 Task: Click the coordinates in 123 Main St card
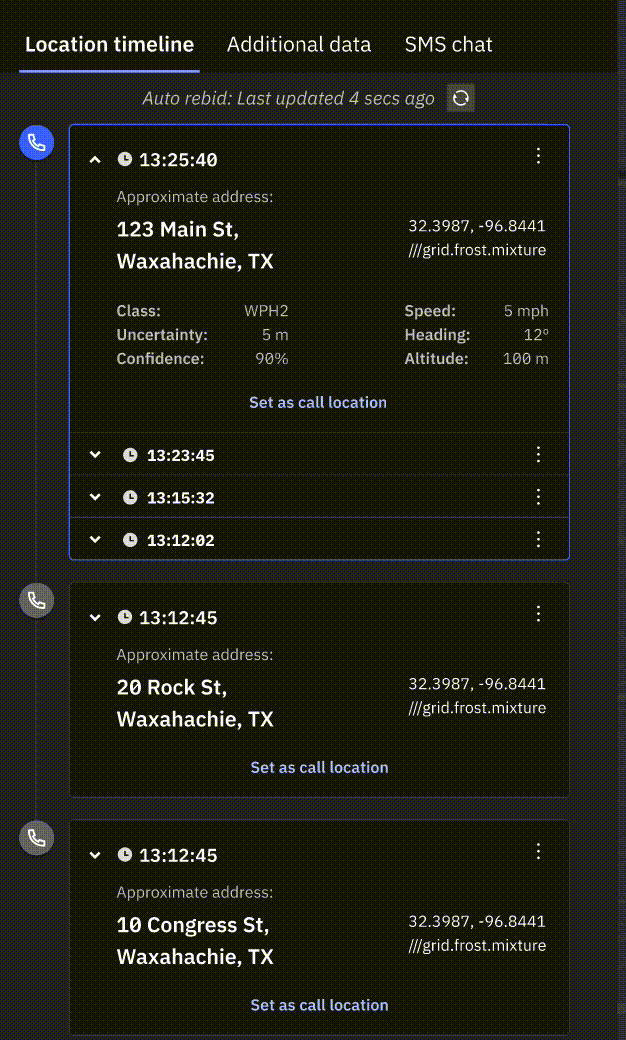477,226
